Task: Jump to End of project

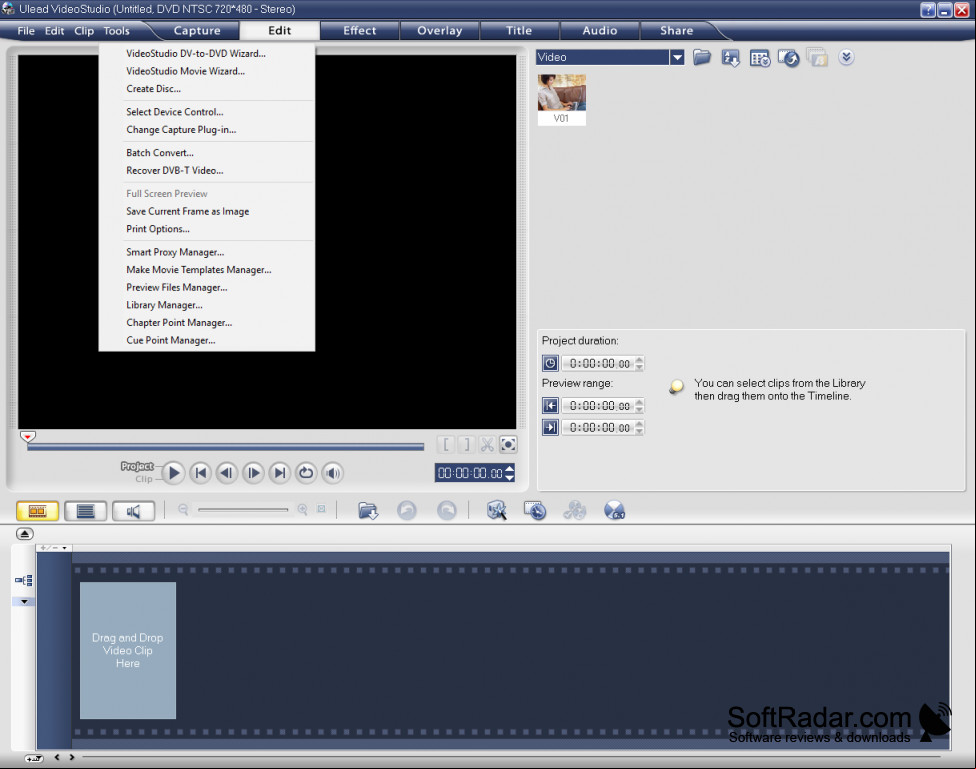Action: coord(279,473)
